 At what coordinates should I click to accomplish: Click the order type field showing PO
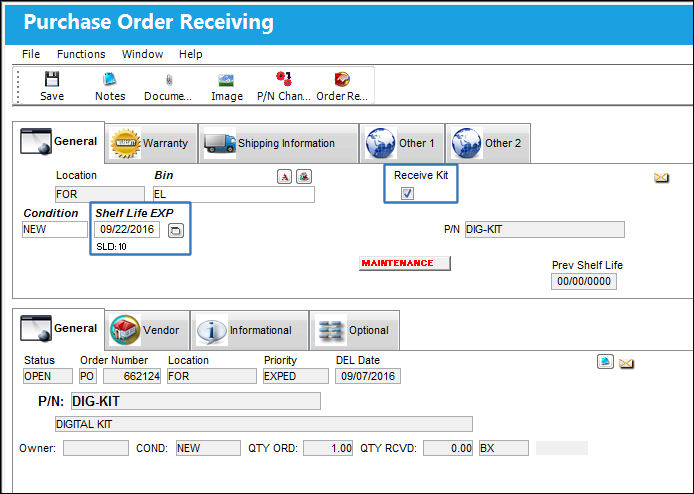click(x=87, y=376)
